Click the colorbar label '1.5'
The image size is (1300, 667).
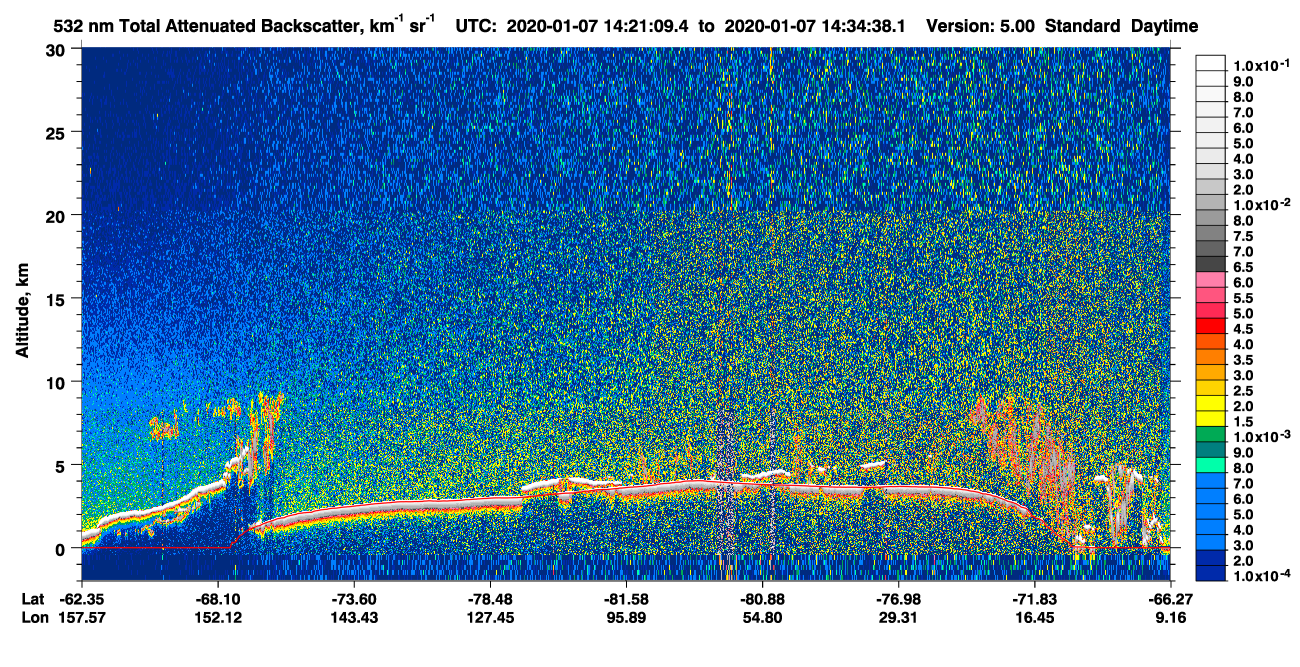point(1245,422)
